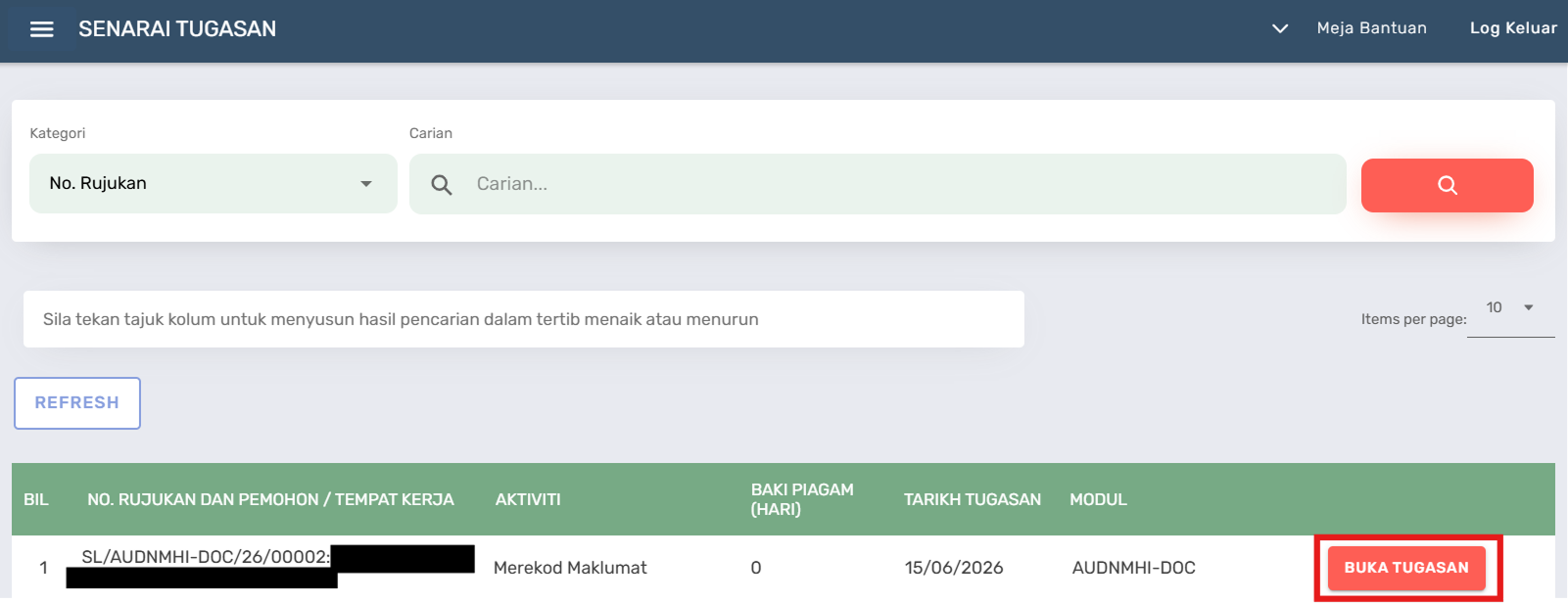
Task: Click Log Keluar to sign out
Action: click(1513, 28)
